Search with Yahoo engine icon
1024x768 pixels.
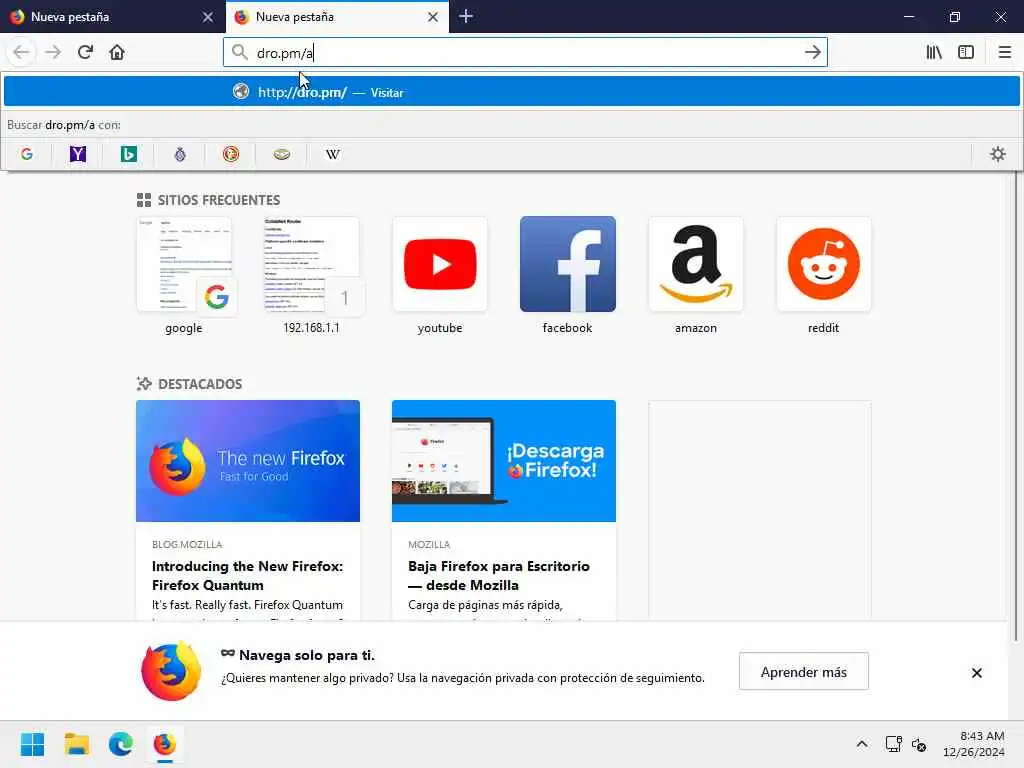click(78, 154)
